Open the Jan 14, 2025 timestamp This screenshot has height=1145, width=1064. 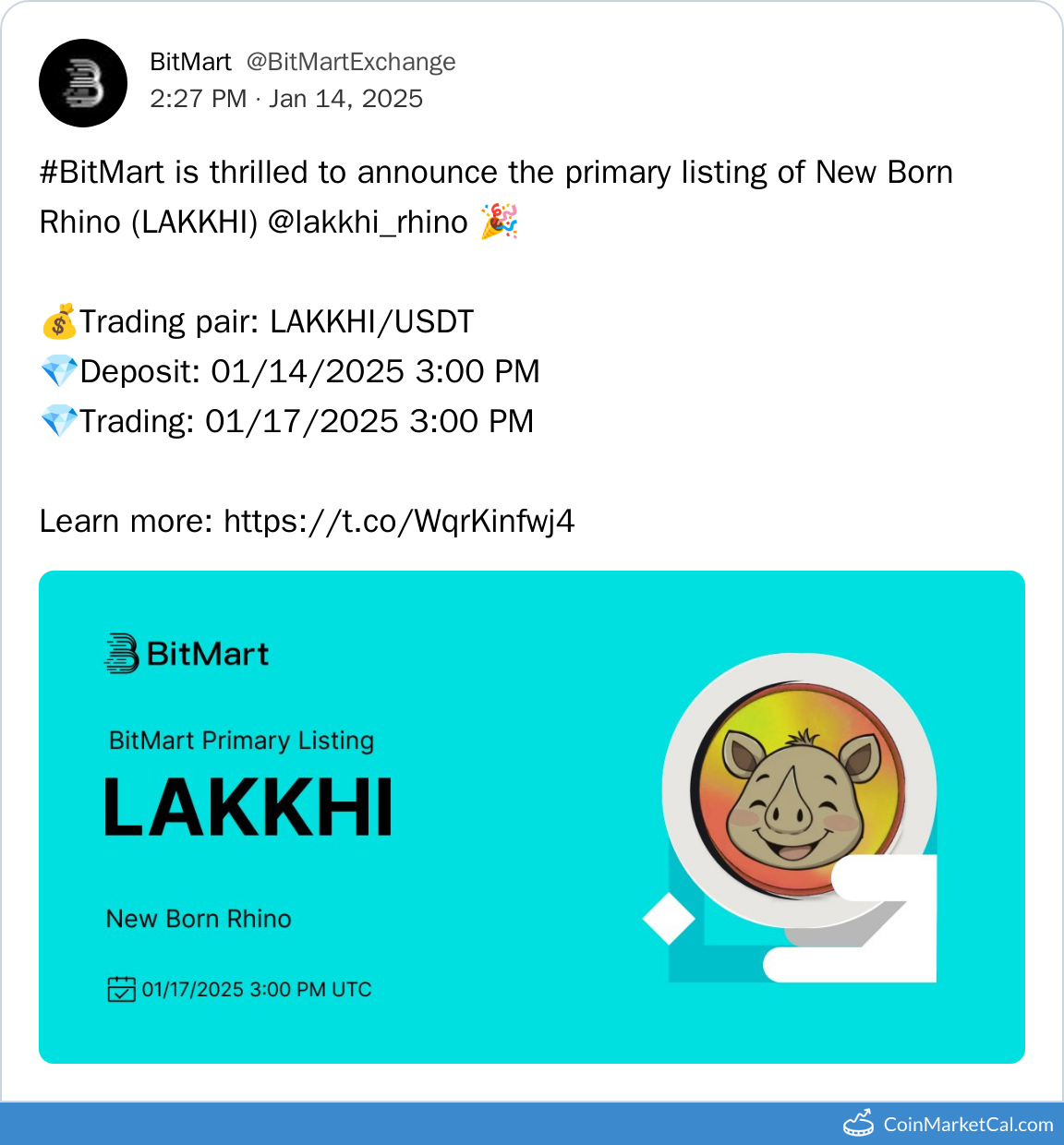point(345,99)
